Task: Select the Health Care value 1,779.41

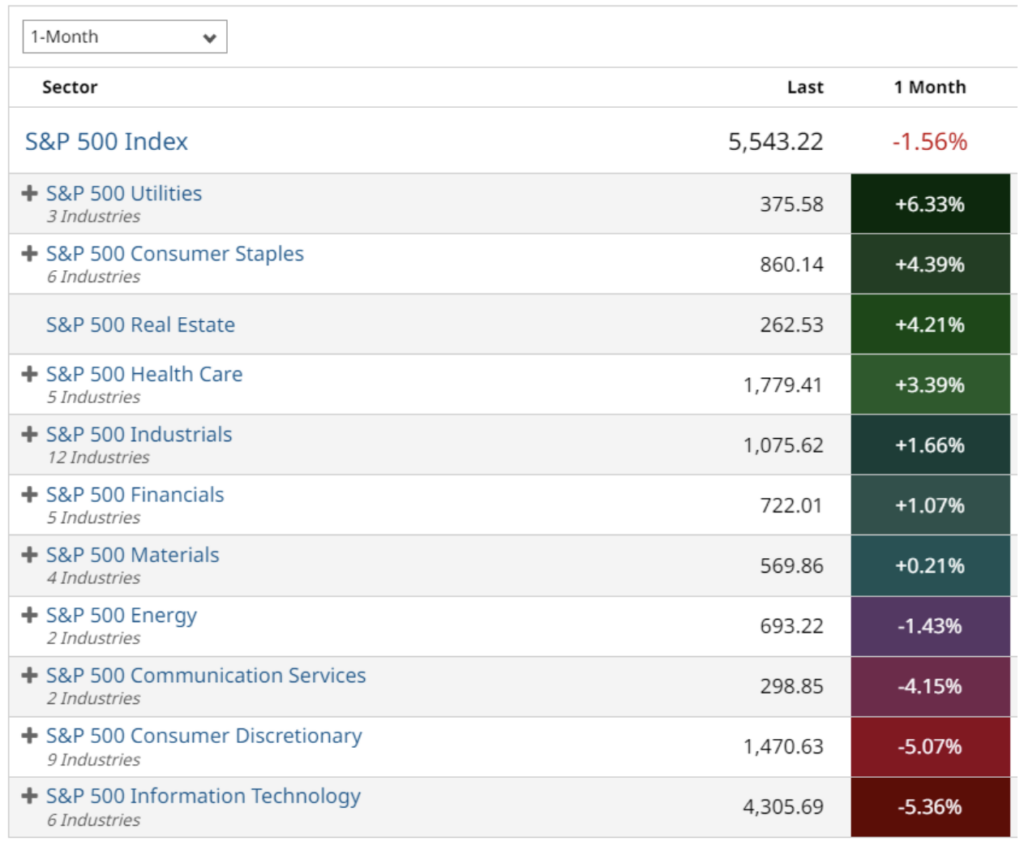Action: point(783,385)
